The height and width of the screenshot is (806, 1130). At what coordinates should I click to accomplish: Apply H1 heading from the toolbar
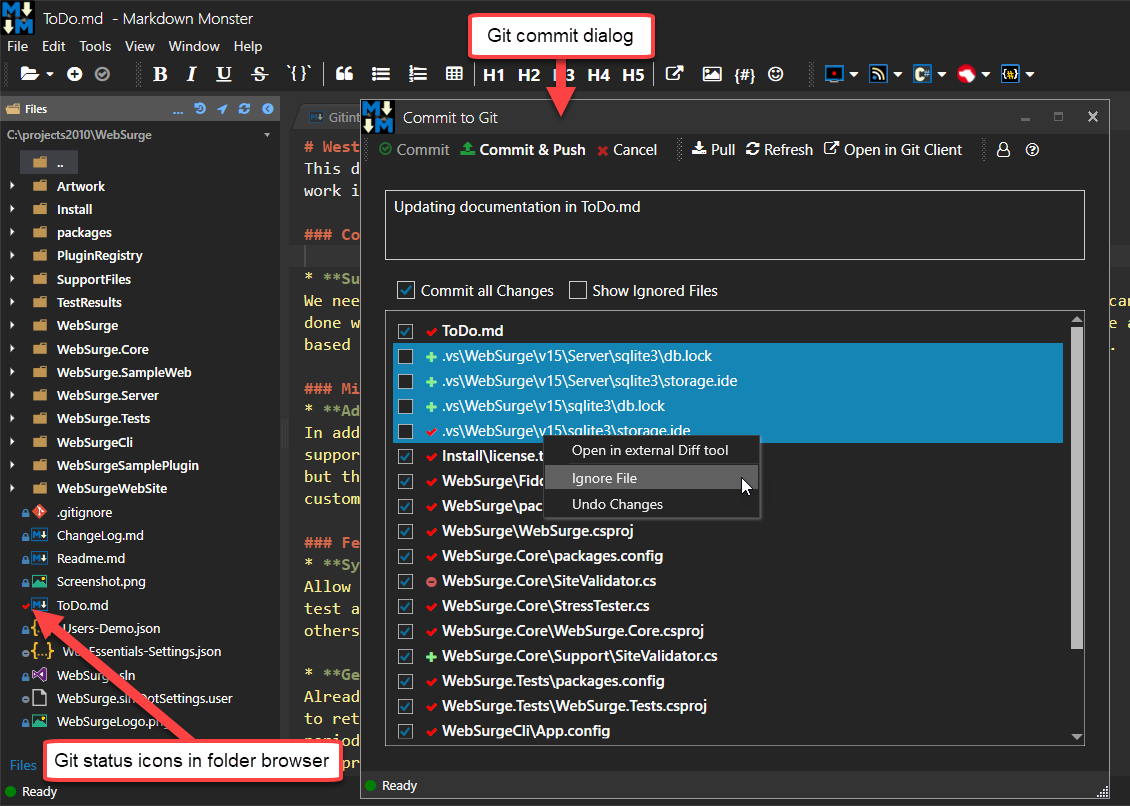coord(494,75)
